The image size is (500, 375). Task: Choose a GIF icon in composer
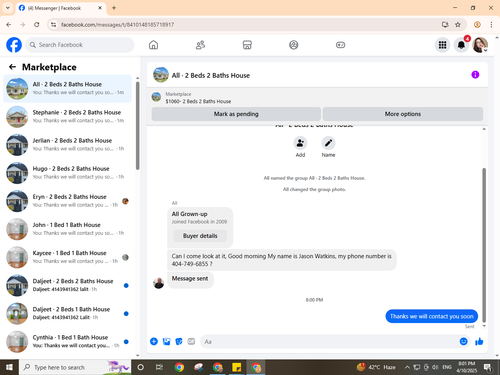coord(191,341)
